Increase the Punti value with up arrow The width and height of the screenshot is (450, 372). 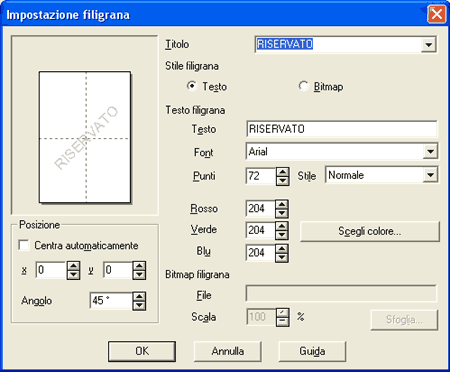283,172
